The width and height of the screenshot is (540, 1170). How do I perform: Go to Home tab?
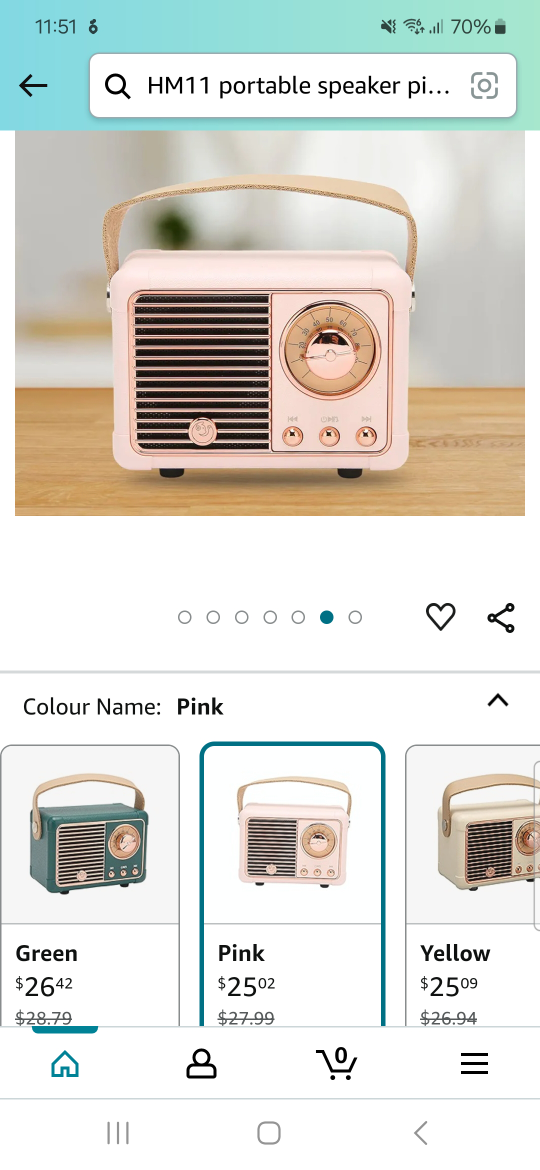[x=65, y=1063]
